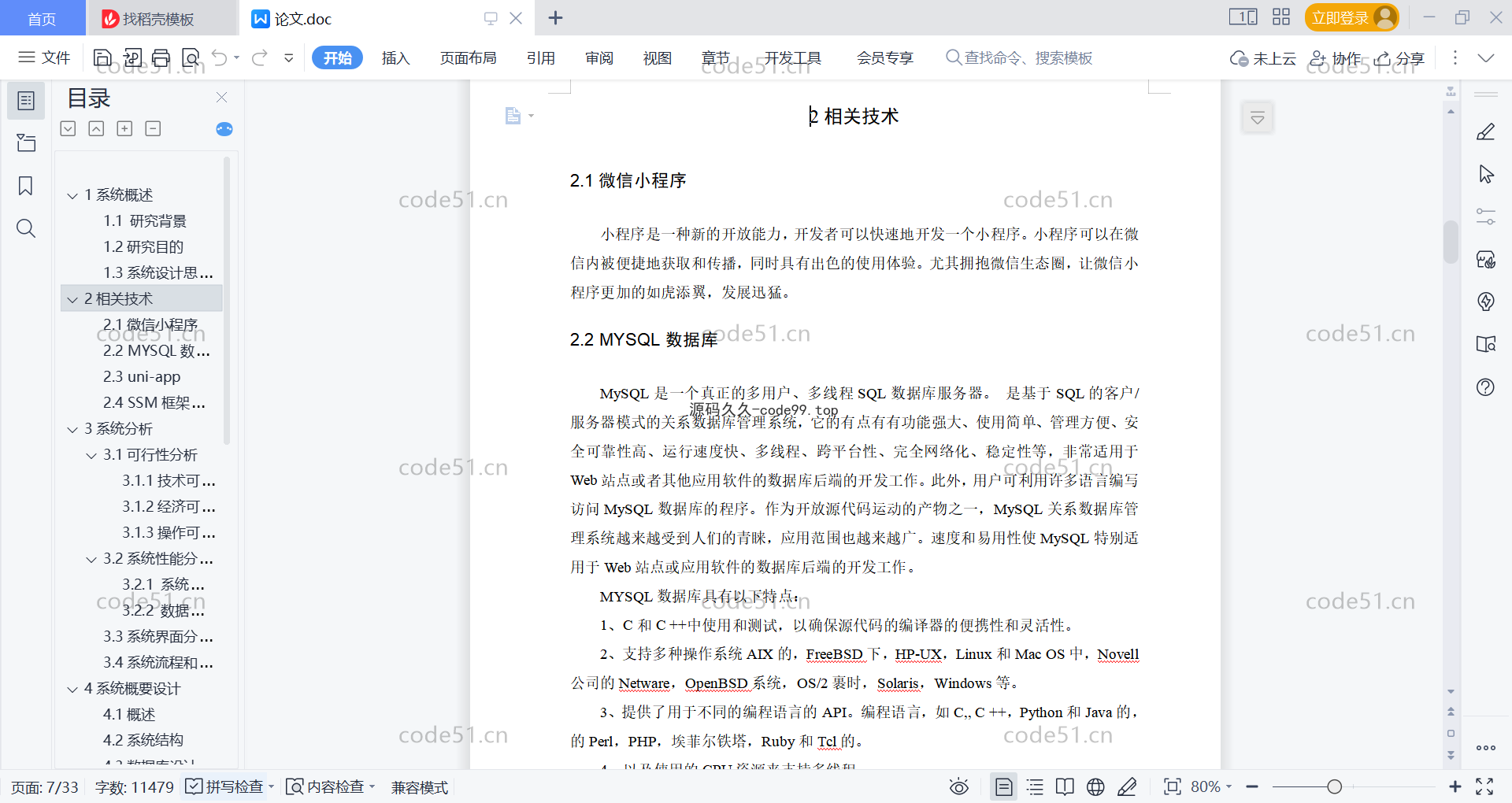
Task: Open the outline panel icon in left sidebar
Action: pyautogui.click(x=26, y=101)
